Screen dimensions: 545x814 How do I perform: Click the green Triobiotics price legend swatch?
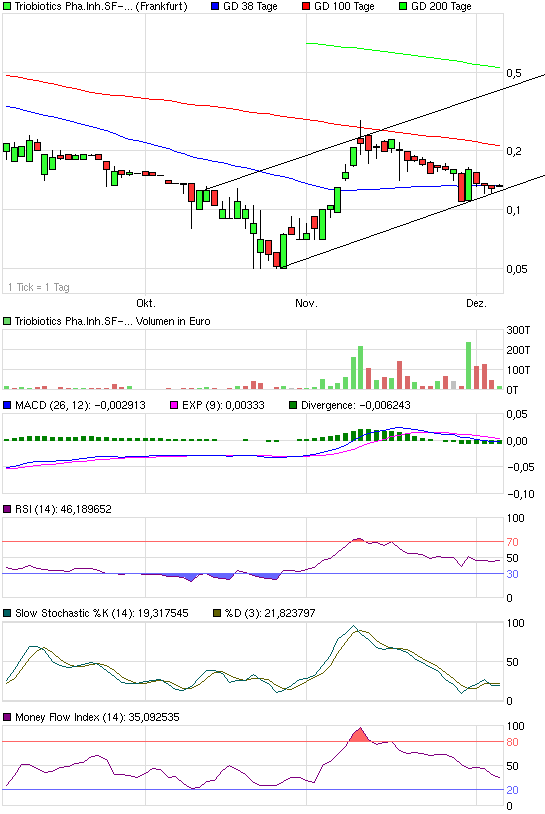pos(7,7)
